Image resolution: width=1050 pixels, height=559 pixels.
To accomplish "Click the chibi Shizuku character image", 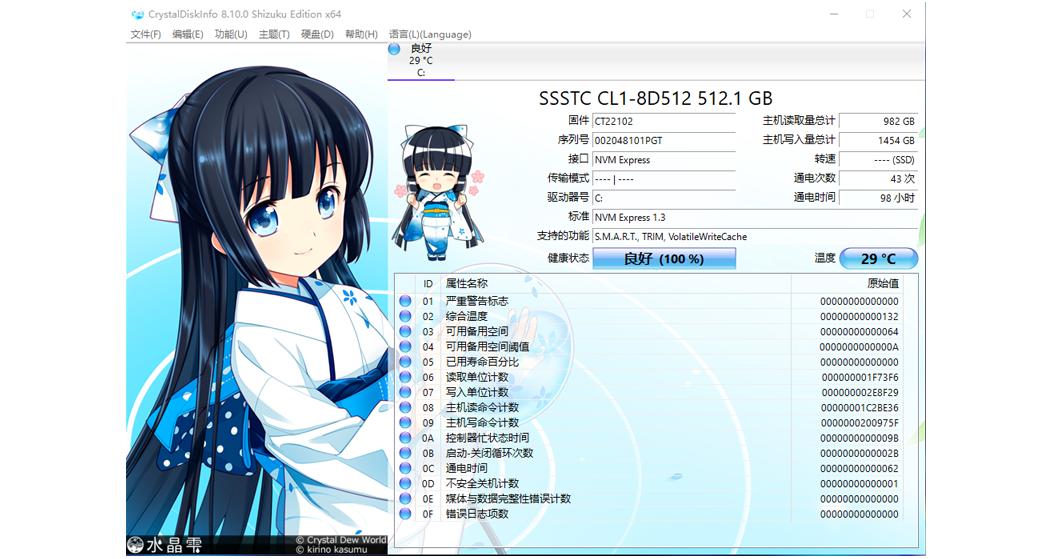I will point(439,191).
